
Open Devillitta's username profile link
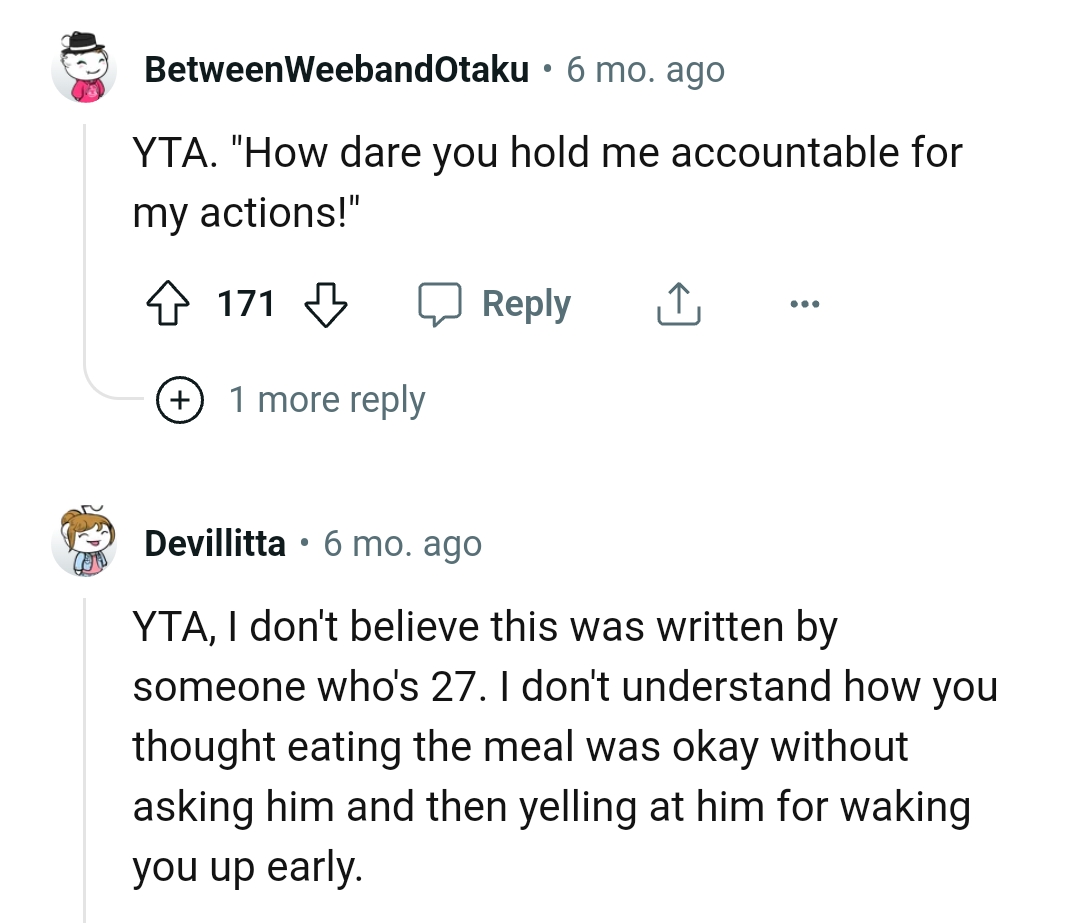click(215, 544)
